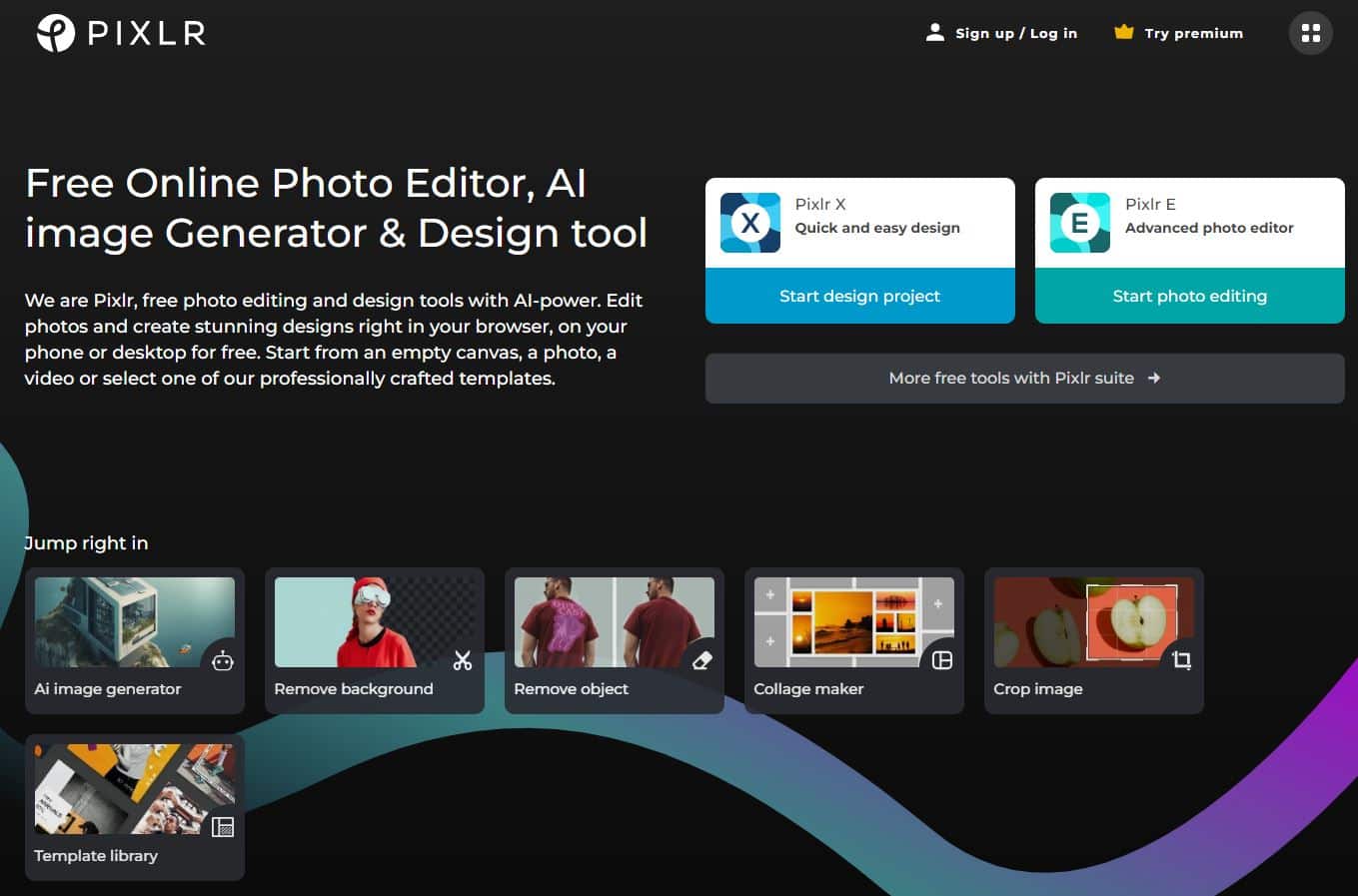
Task: Click the crop tool icon
Action: pyautogui.click(x=1182, y=660)
